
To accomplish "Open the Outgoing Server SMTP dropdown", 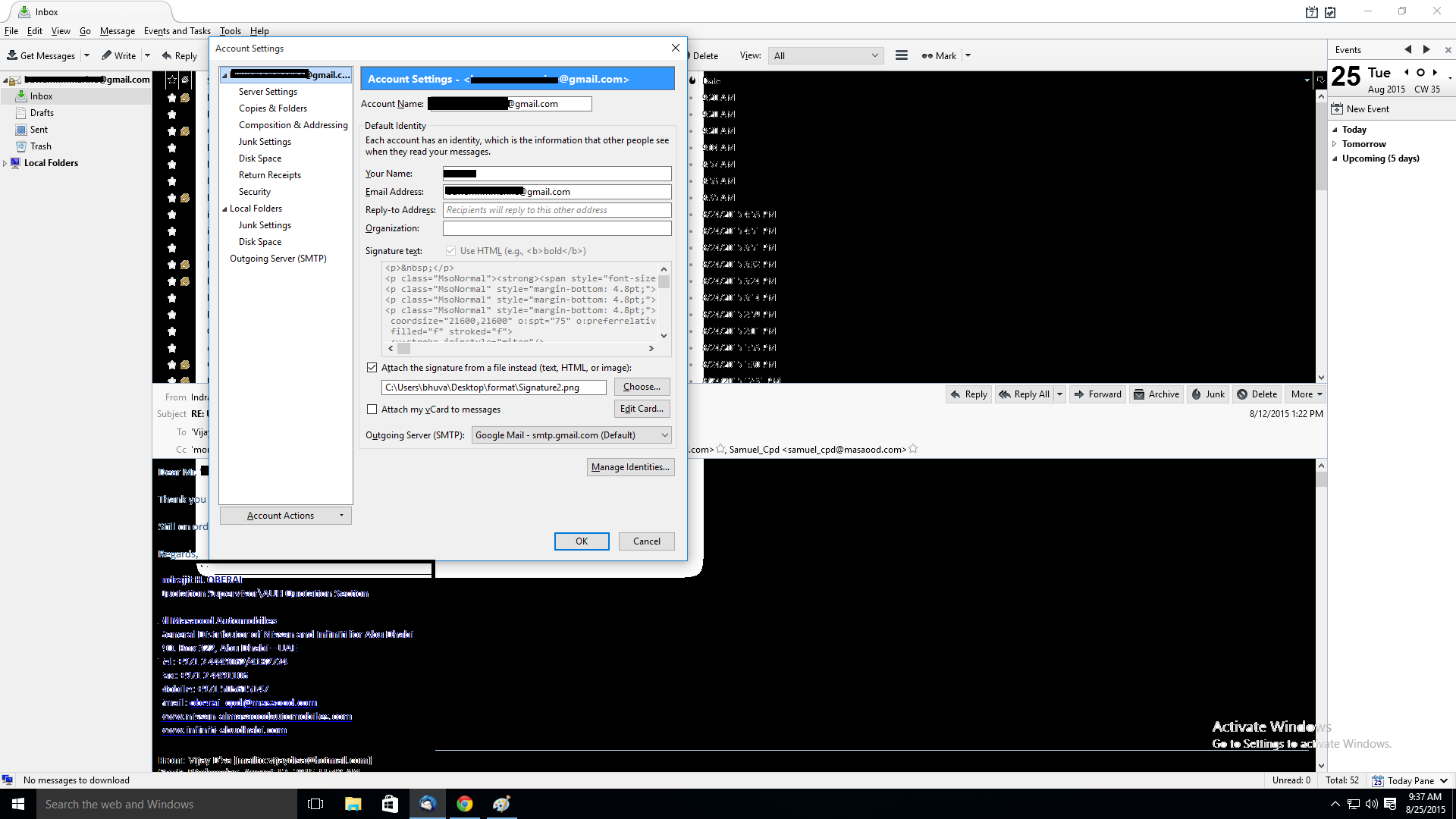I will (x=571, y=435).
